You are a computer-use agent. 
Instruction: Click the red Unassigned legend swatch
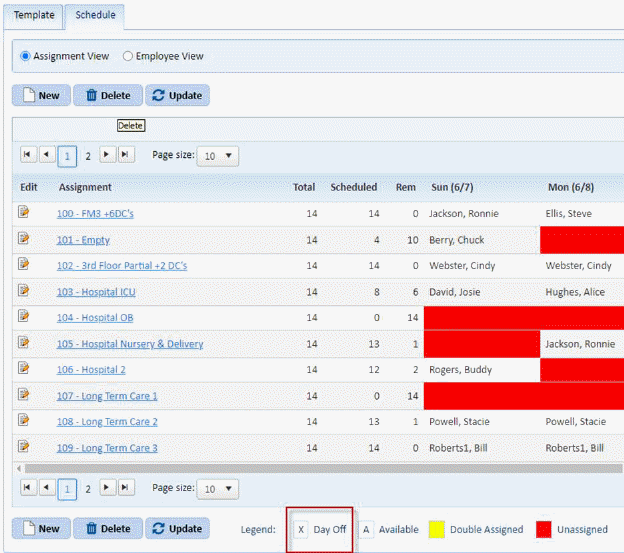(x=544, y=529)
